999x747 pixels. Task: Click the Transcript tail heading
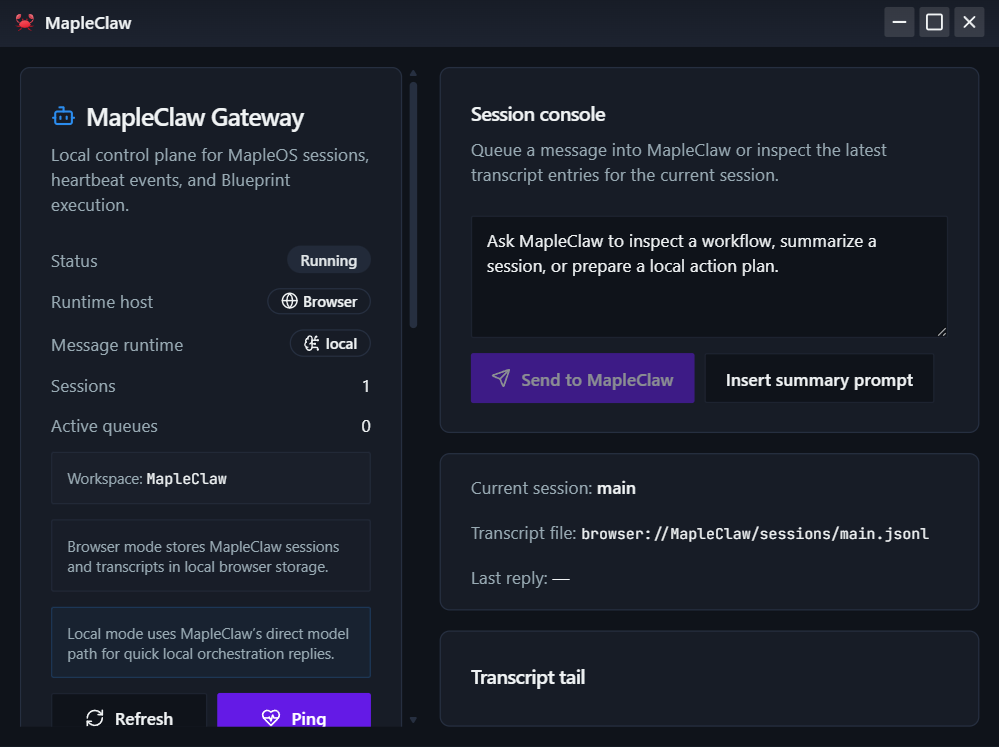[x=528, y=677]
